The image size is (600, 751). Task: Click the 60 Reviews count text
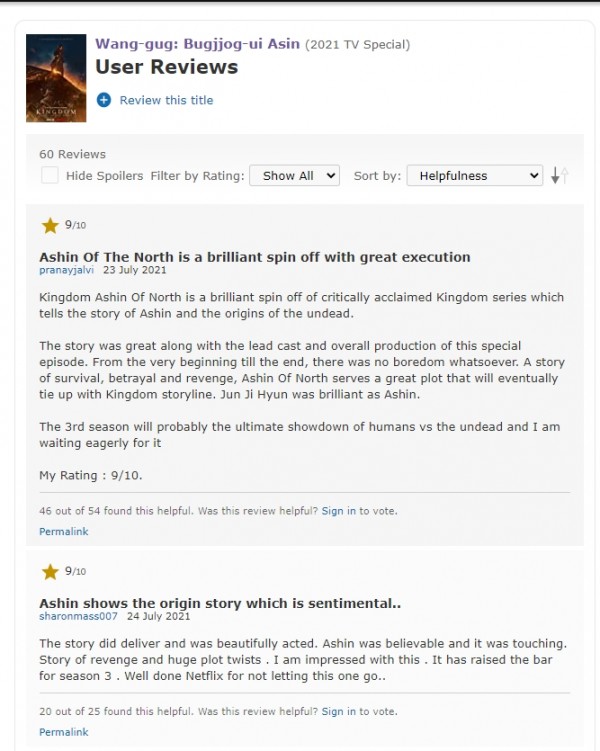click(72, 155)
